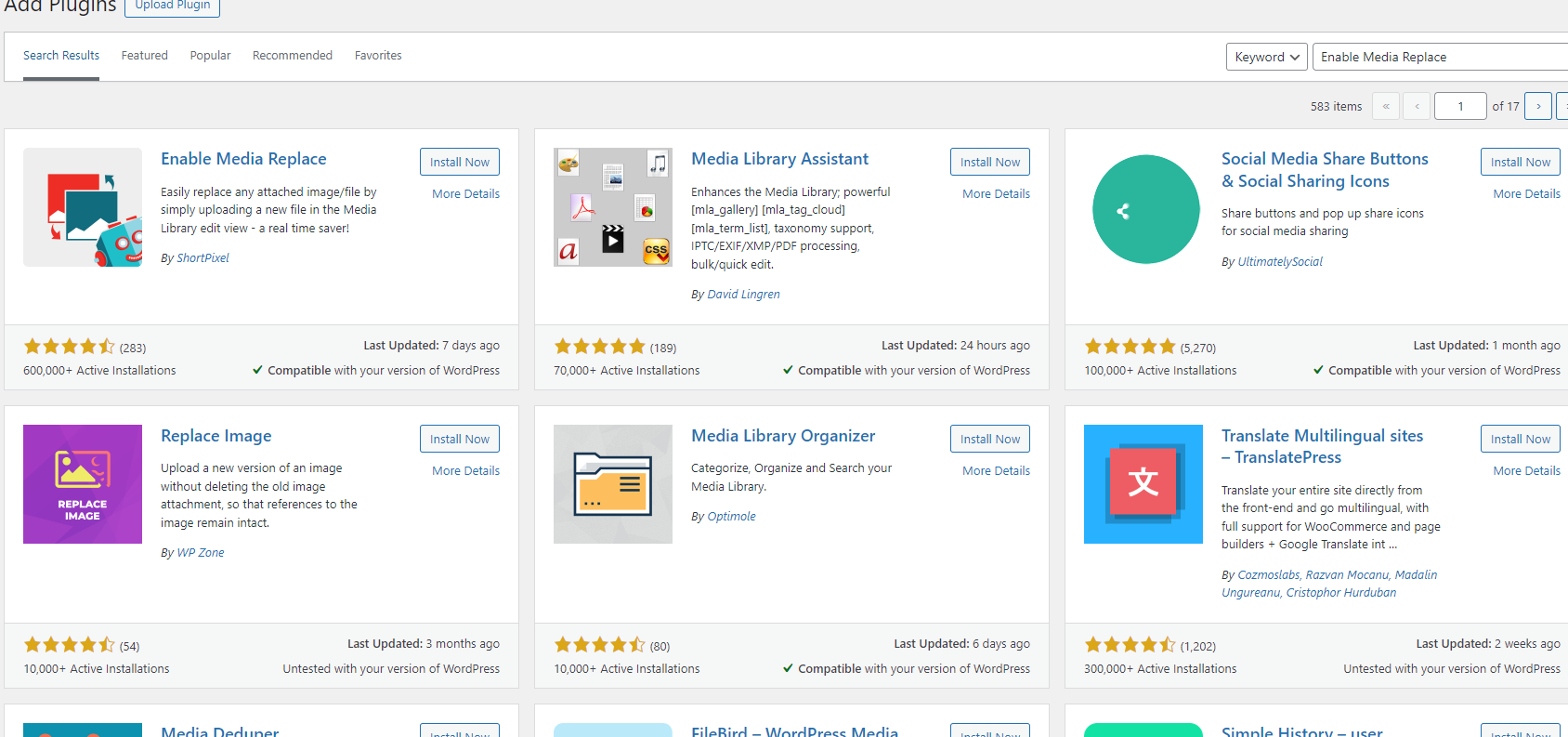
Task: Visit author Optimole's link
Action: pos(731,516)
